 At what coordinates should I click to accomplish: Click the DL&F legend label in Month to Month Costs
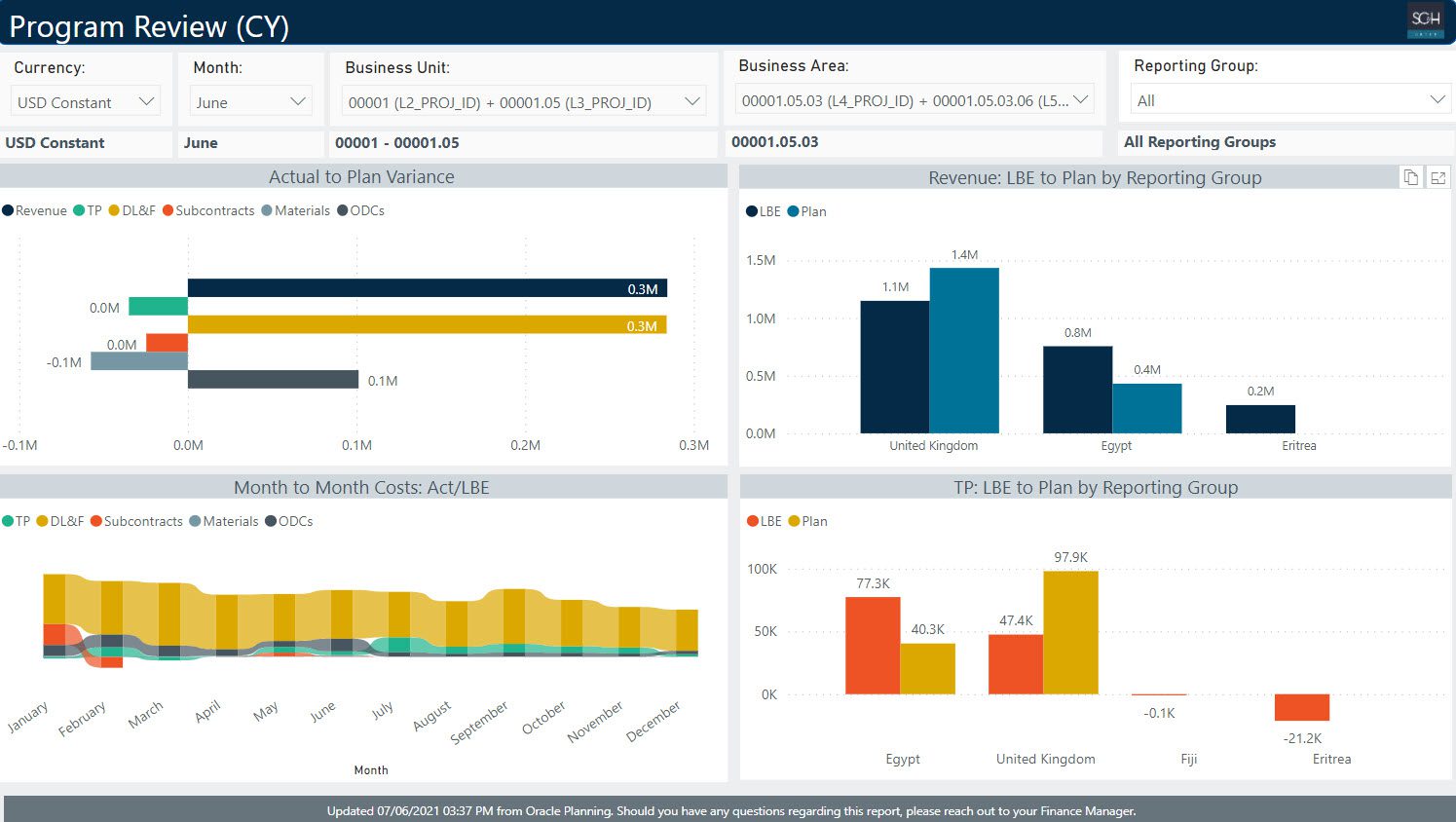coord(67,522)
